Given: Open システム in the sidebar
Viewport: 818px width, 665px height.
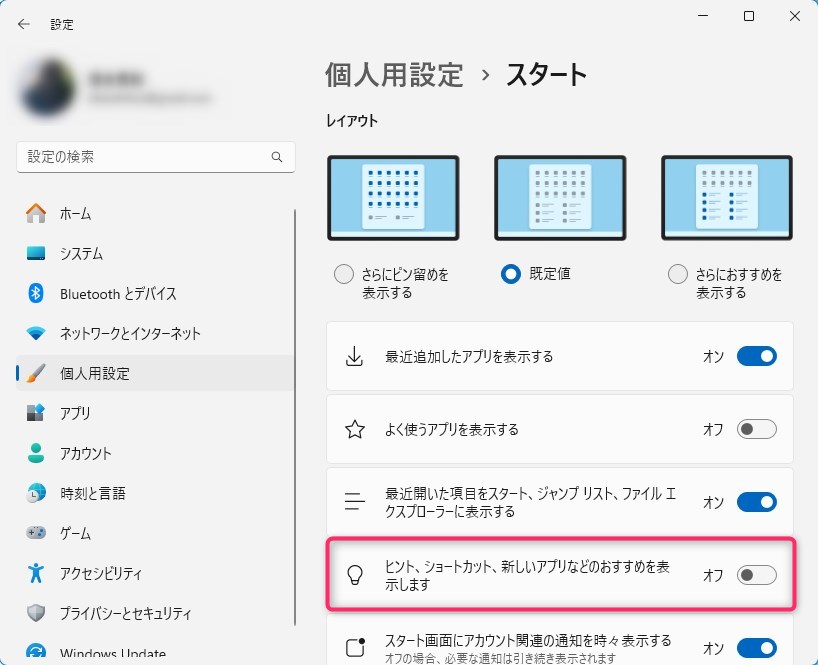Looking at the screenshot, I should pyautogui.click(x=81, y=253).
